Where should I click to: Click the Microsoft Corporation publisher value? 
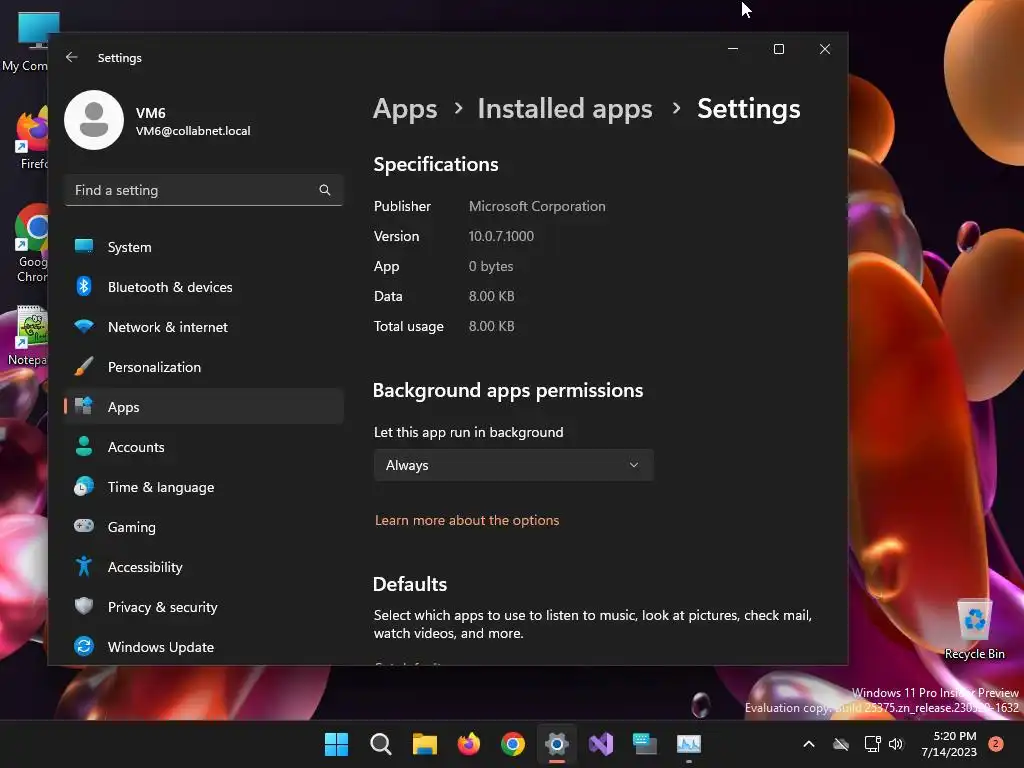tap(537, 206)
